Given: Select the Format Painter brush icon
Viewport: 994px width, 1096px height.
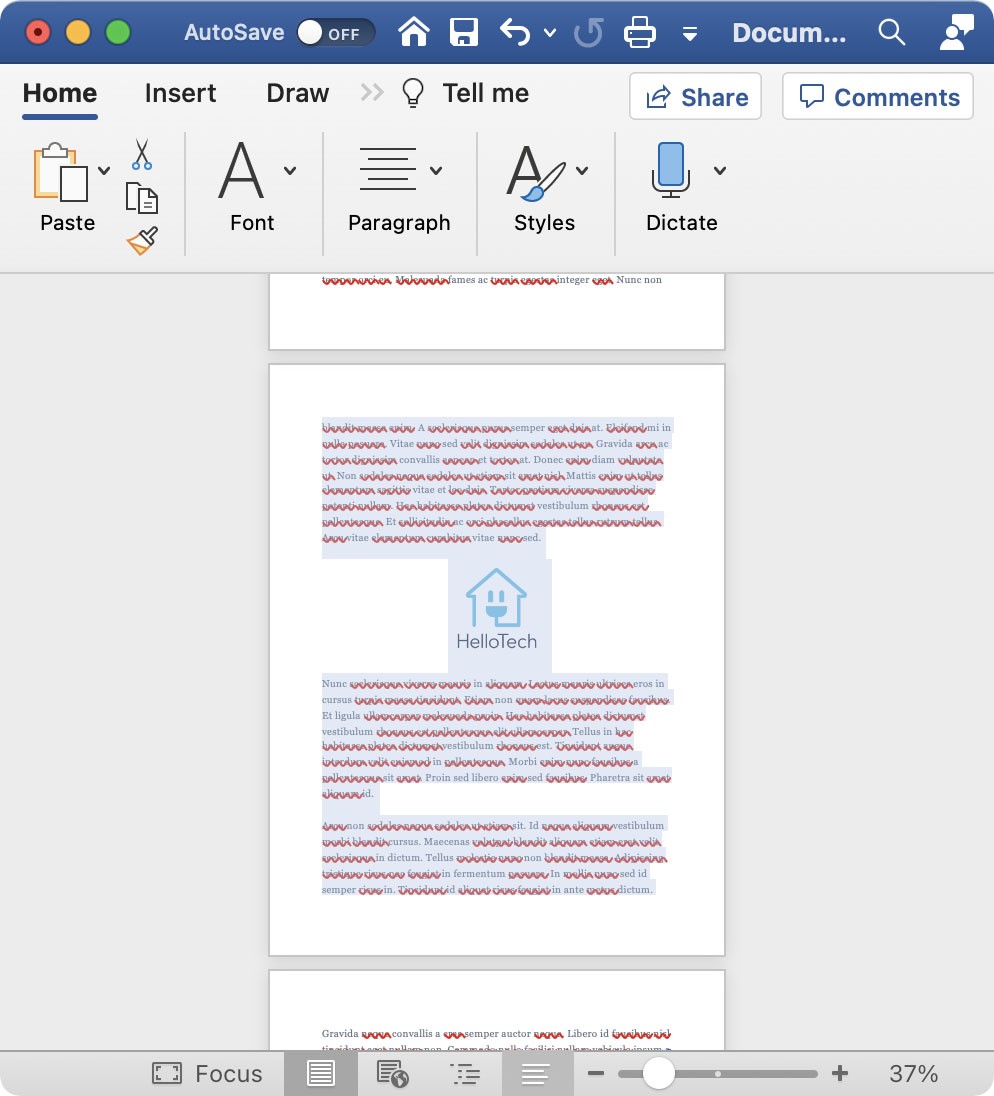Looking at the screenshot, I should [142, 240].
